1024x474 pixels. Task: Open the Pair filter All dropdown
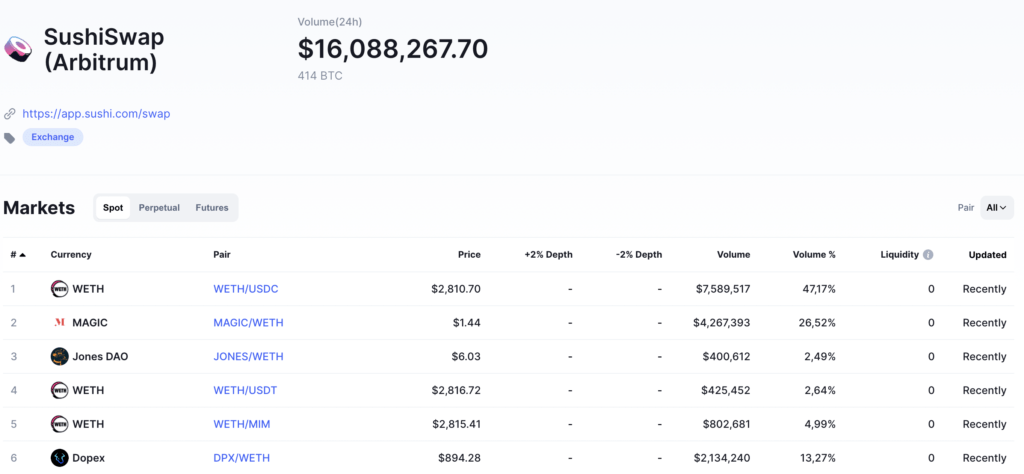[x=996, y=208]
